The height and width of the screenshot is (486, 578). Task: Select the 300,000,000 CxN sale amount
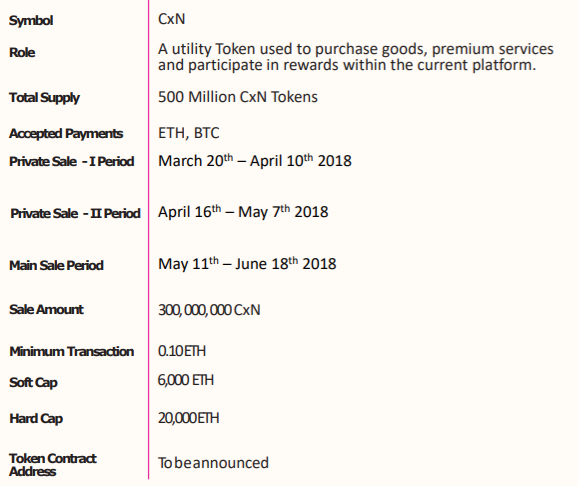click(209, 310)
